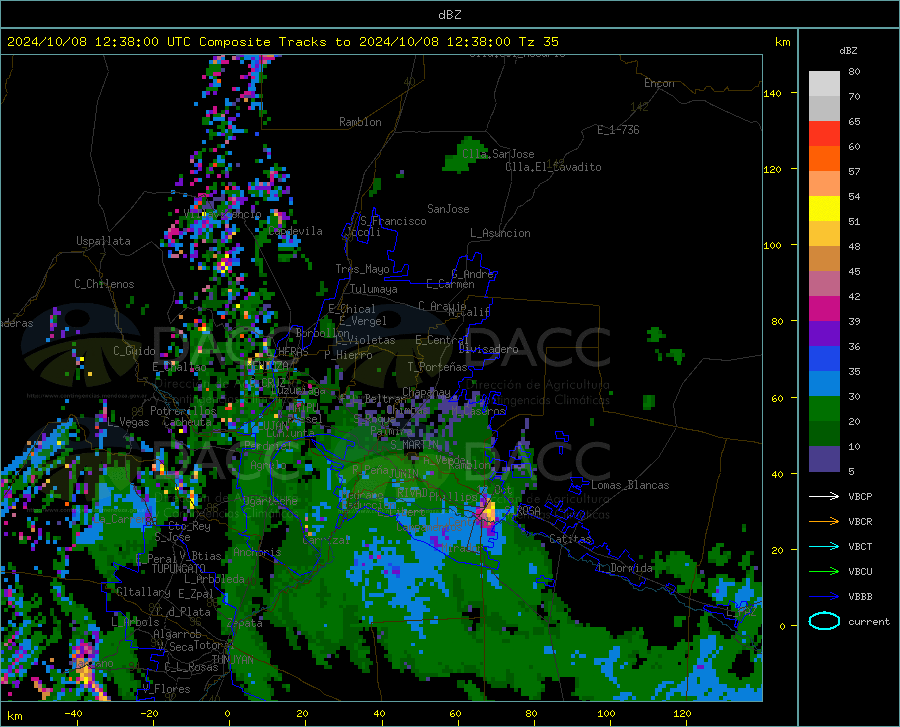Image resolution: width=900 pixels, height=727 pixels.
Task: Click the blue VBBB arrow legend icon
Action: pos(824,597)
